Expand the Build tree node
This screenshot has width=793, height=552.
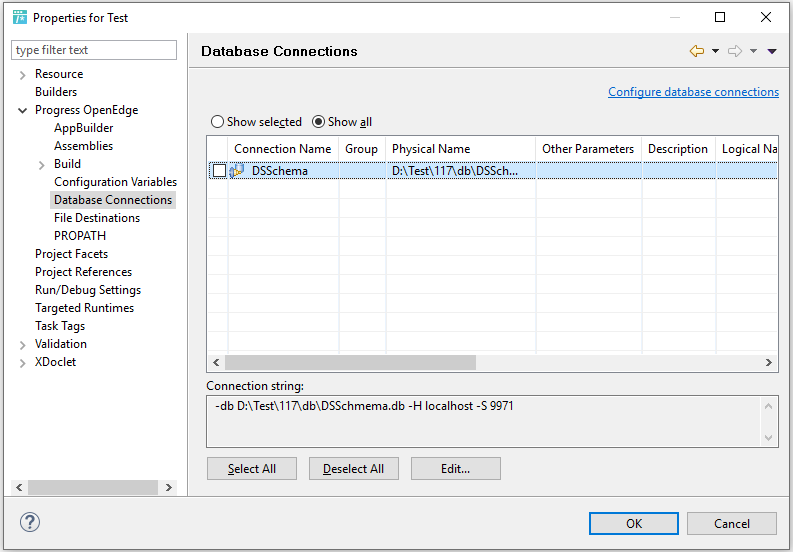pyautogui.click(x=41, y=165)
